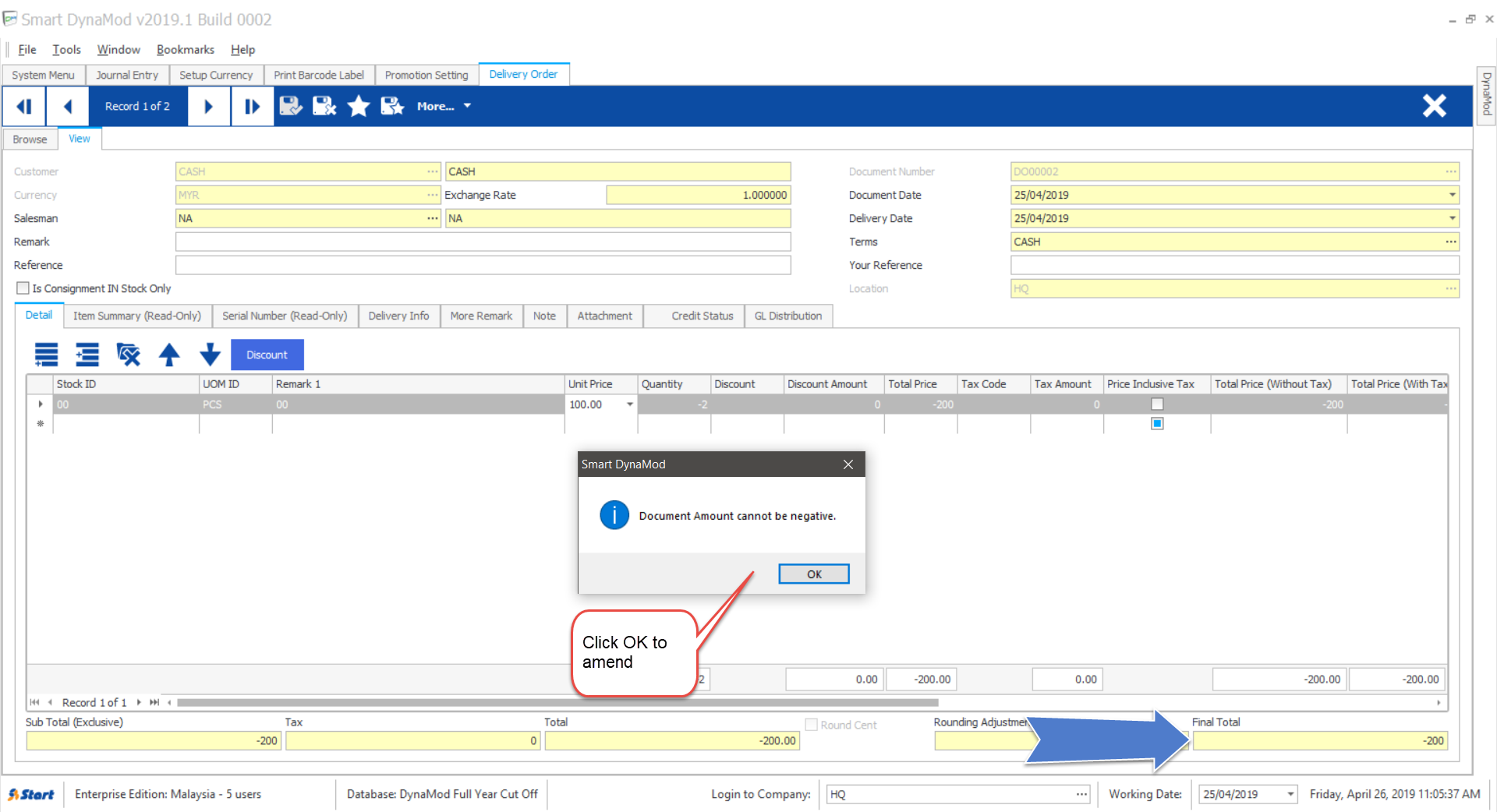Screen dimensions: 1497x812
Task: Open the Document Date dropdown
Action: [x=1452, y=195]
